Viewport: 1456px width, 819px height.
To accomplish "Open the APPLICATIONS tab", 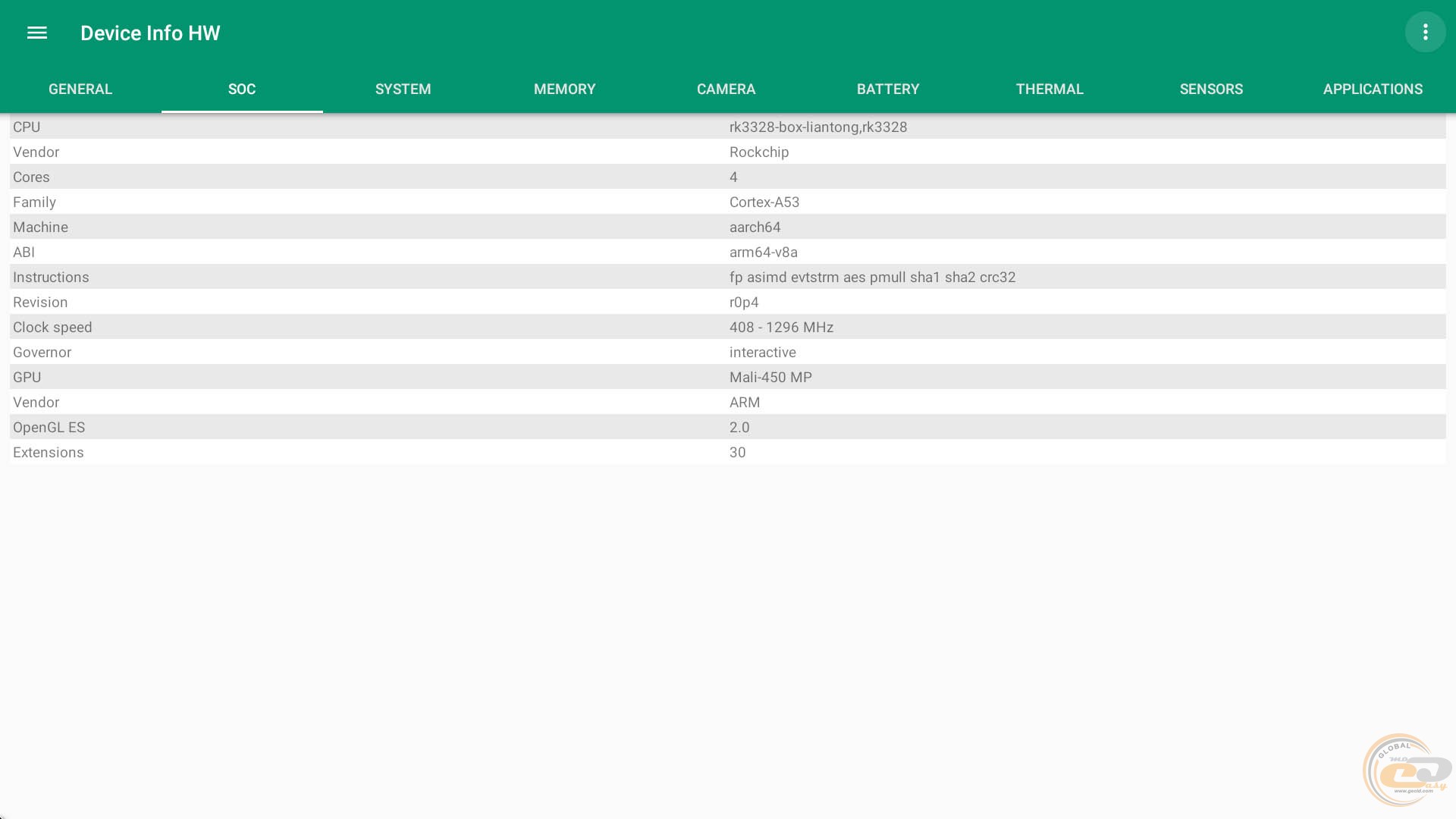I will tap(1372, 89).
